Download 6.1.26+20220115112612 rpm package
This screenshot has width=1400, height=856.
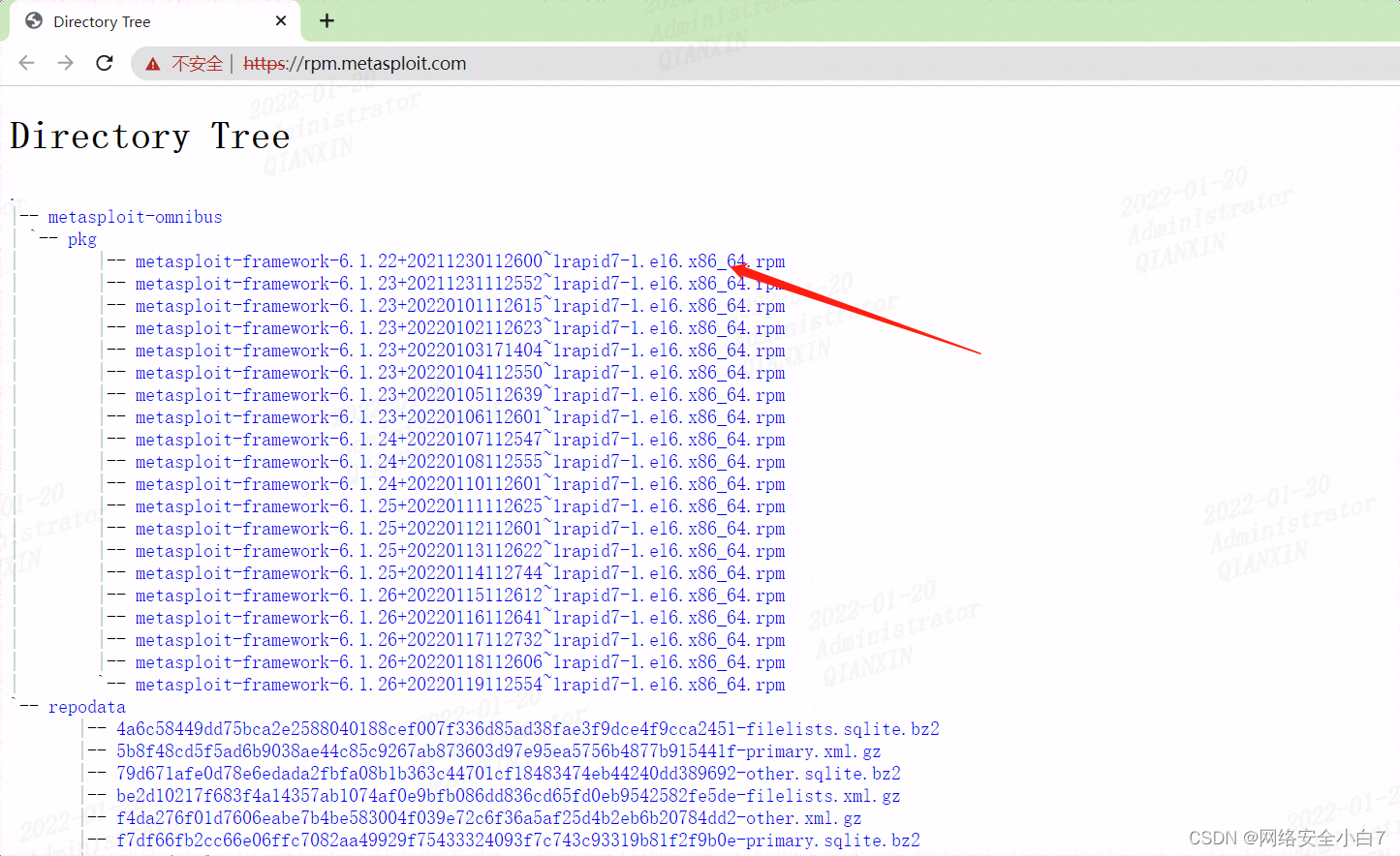coord(460,596)
